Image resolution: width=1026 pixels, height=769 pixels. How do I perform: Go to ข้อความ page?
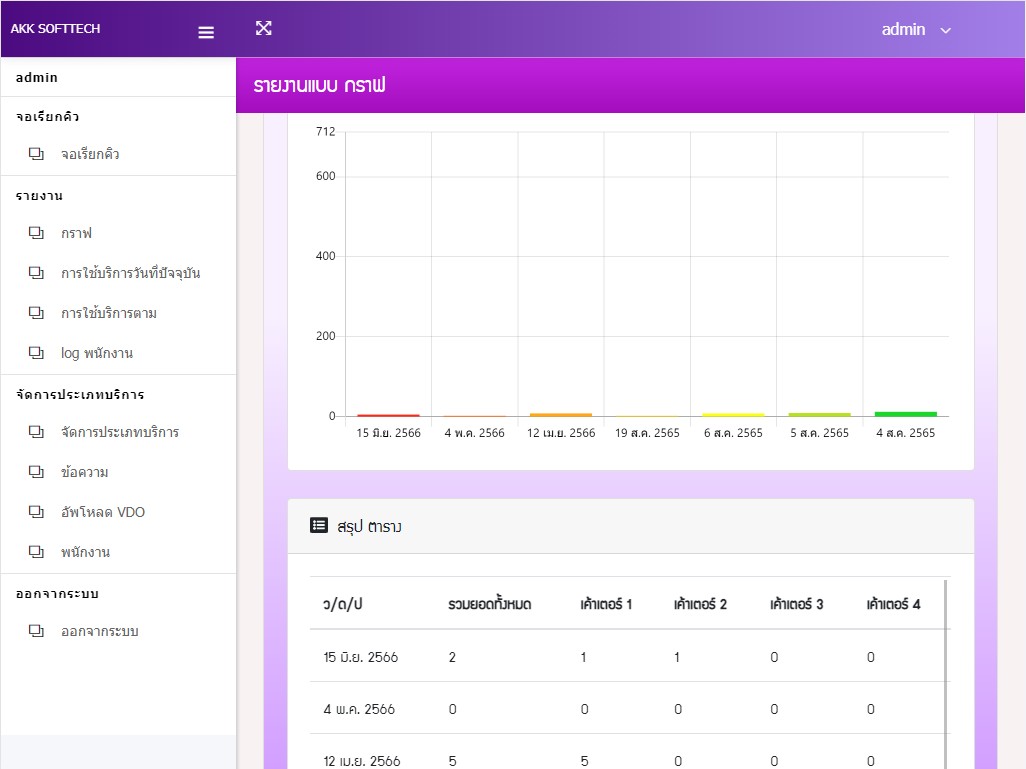(85, 472)
